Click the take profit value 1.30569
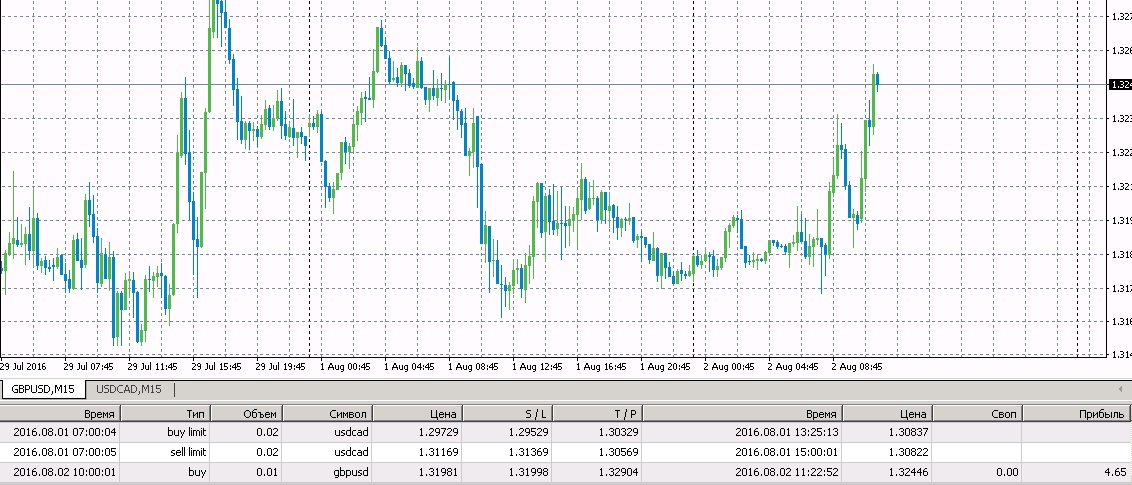 pyautogui.click(x=618, y=453)
